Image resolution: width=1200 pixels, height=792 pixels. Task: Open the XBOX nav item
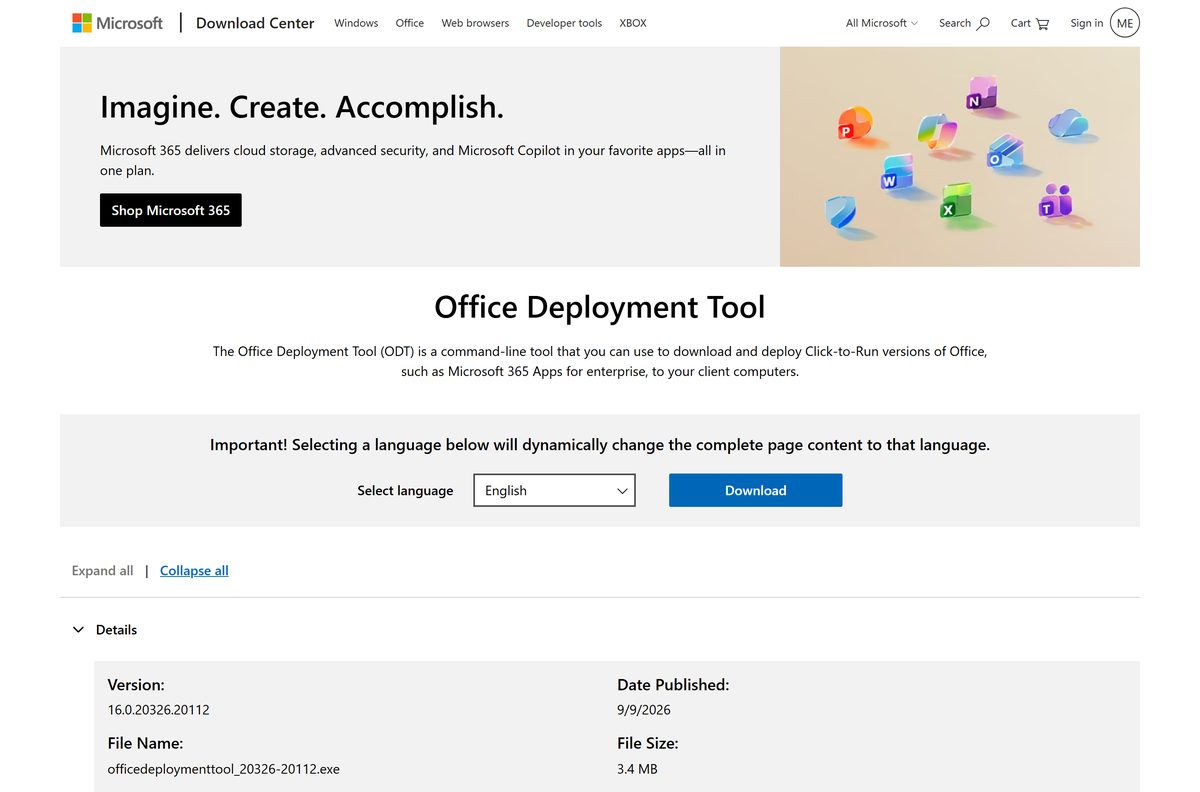click(x=633, y=23)
